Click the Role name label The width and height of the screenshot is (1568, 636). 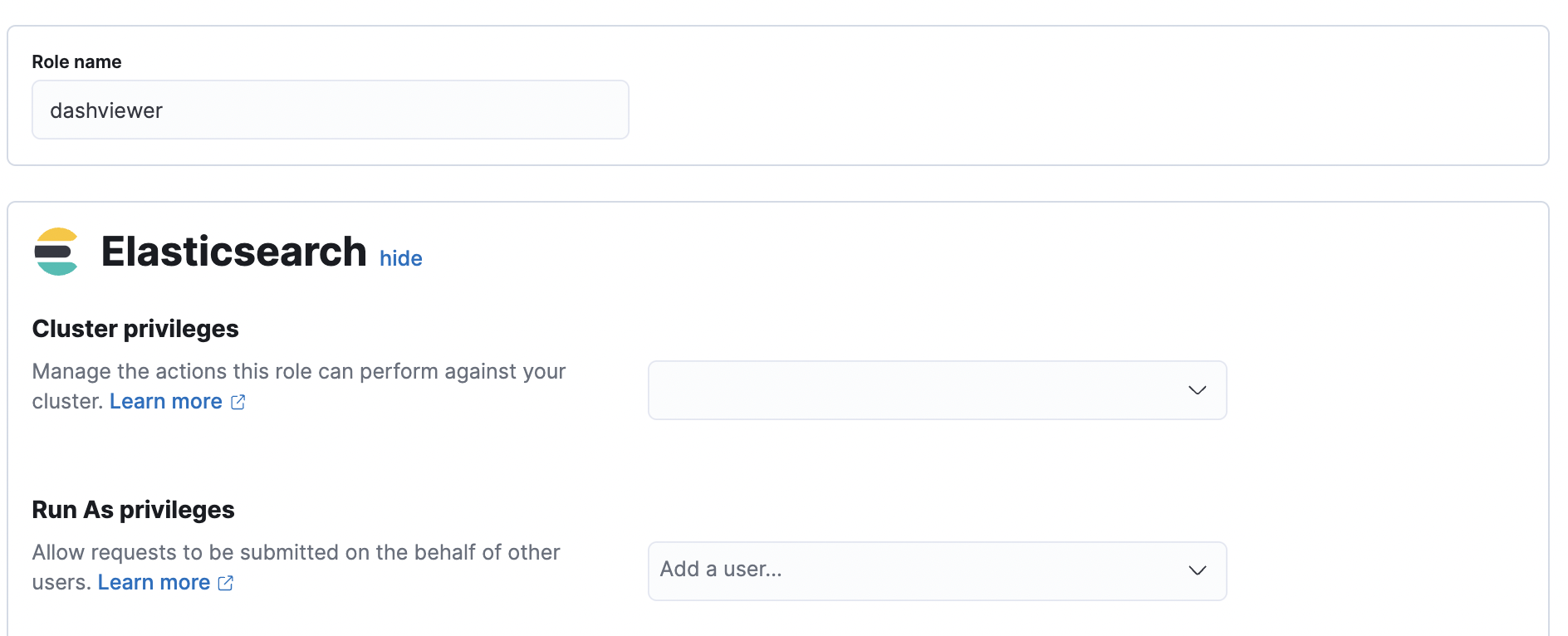[x=76, y=62]
